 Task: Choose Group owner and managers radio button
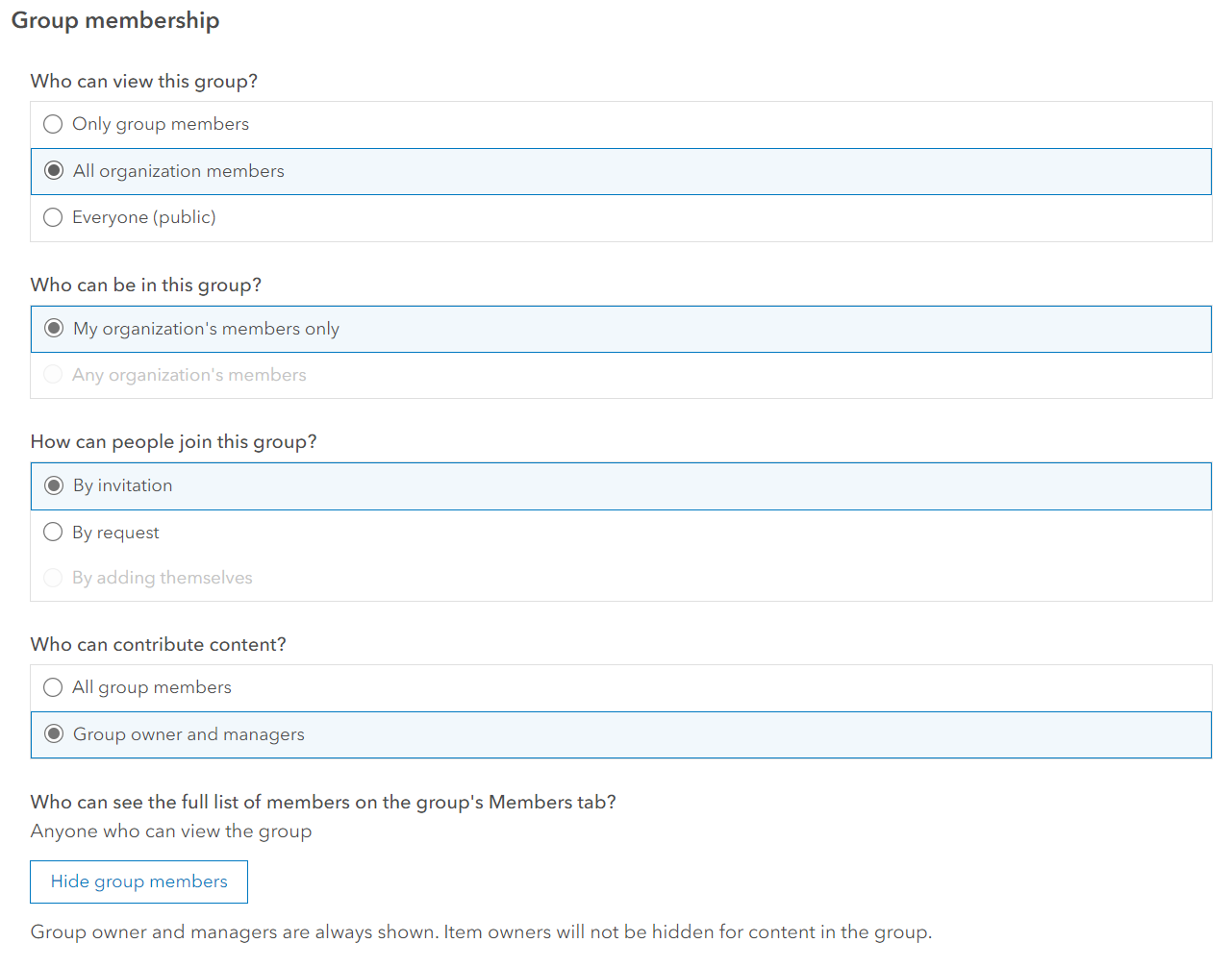(54, 734)
